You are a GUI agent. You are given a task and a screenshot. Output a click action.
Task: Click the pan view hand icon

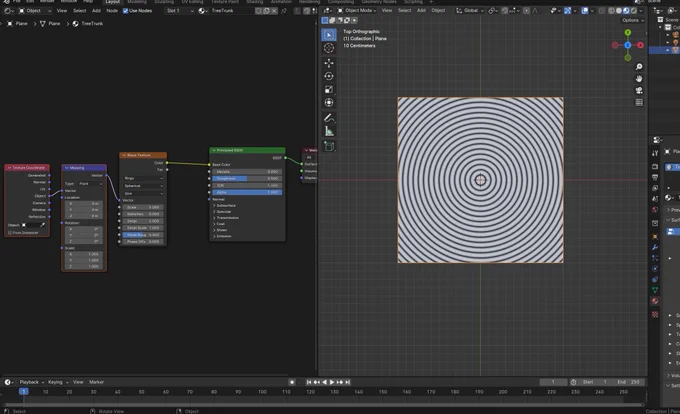[639, 78]
